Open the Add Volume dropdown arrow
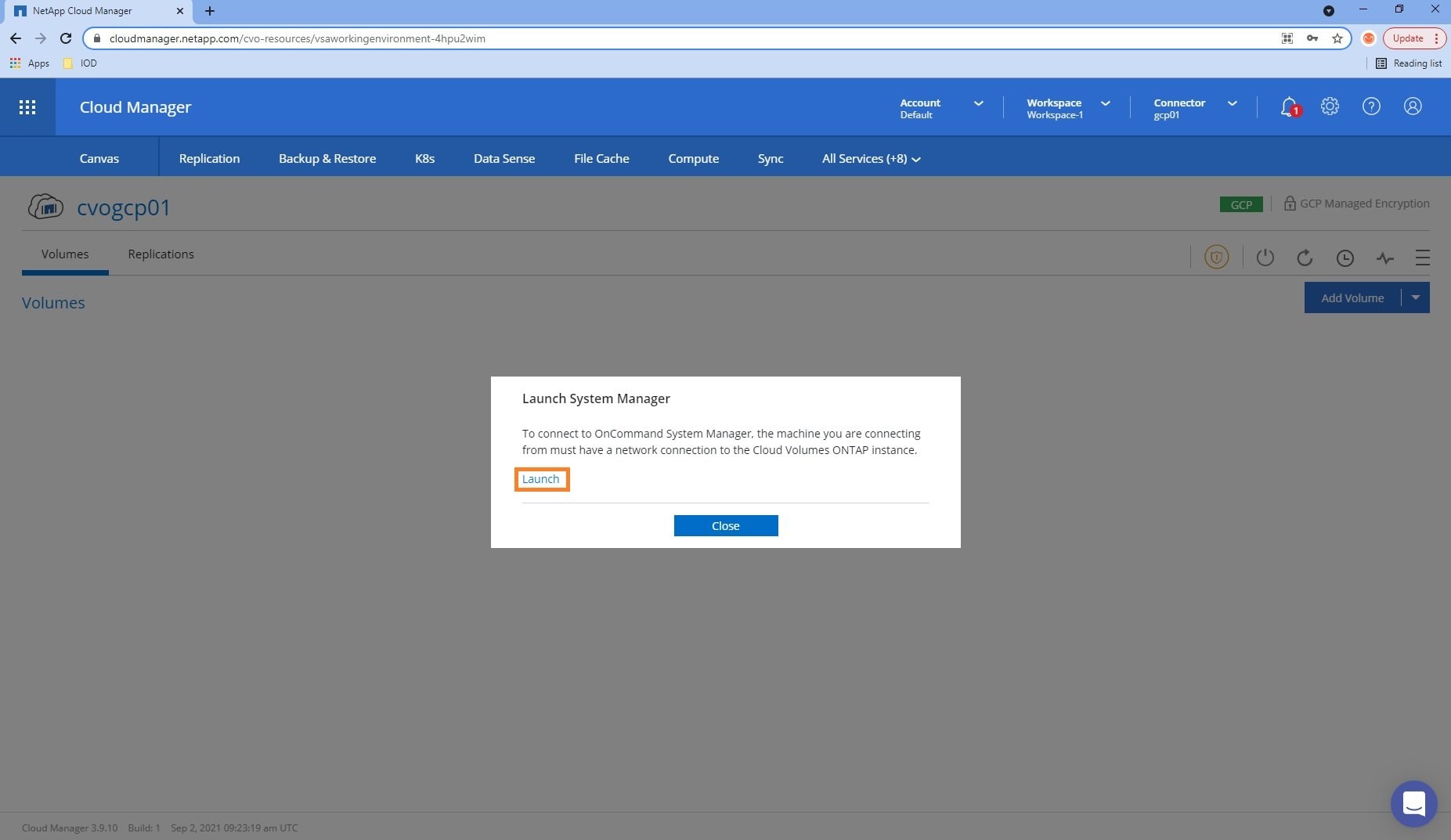Viewport: 1451px width, 840px height. pyautogui.click(x=1415, y=297)
